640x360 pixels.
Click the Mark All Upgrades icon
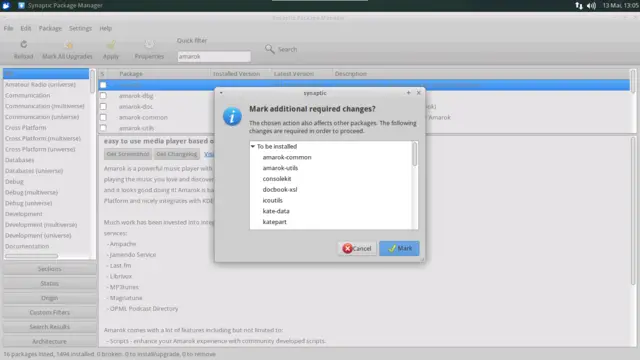click(x=69, y=44)
